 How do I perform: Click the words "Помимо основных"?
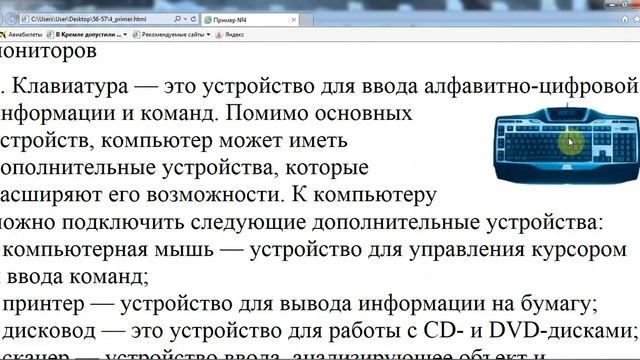(x=319, y=113)
